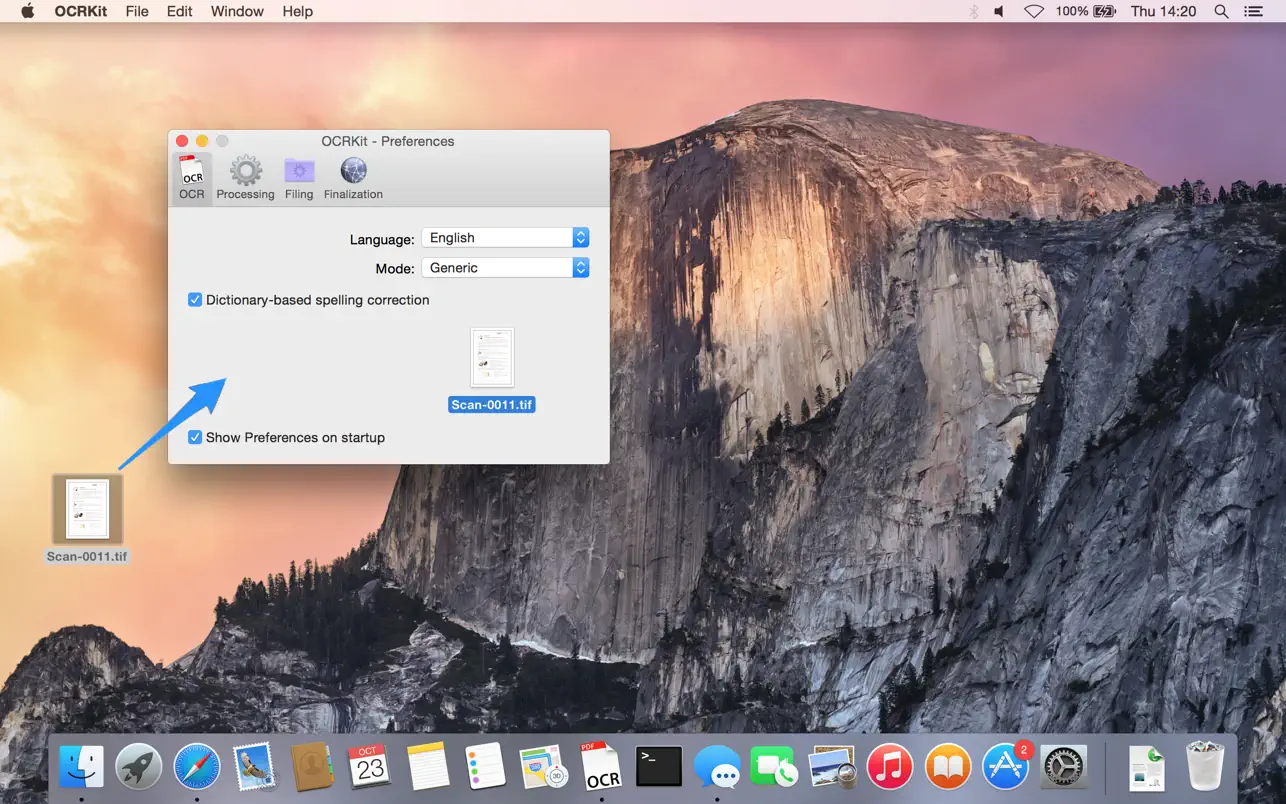Open the Language dropdown set to English

coord(505,238)
